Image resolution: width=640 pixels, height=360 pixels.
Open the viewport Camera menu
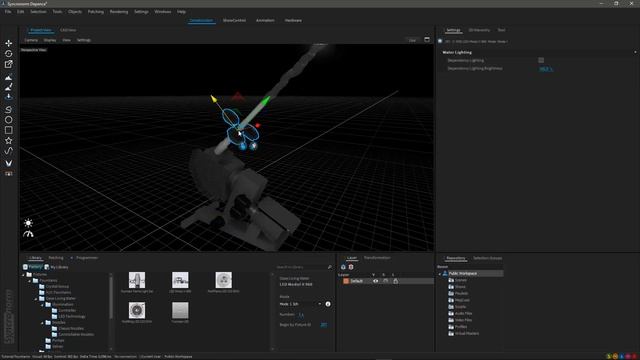(x=31, y=40)
